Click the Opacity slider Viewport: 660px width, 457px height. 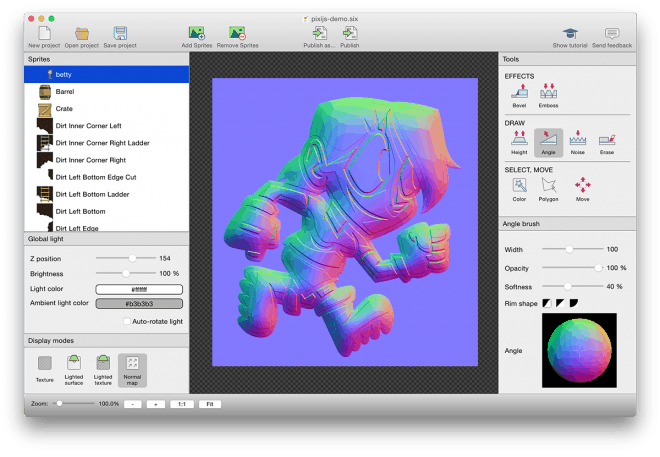tap(572, 268)
